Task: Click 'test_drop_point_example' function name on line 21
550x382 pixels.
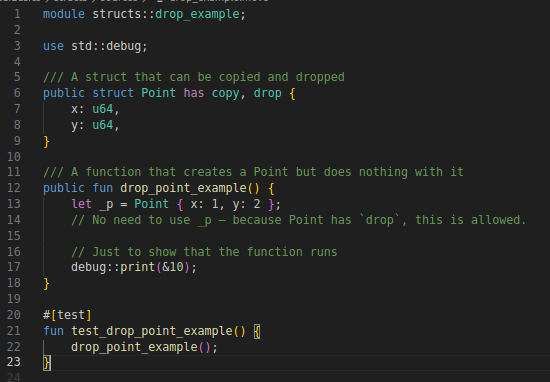Action: (152, 331)
